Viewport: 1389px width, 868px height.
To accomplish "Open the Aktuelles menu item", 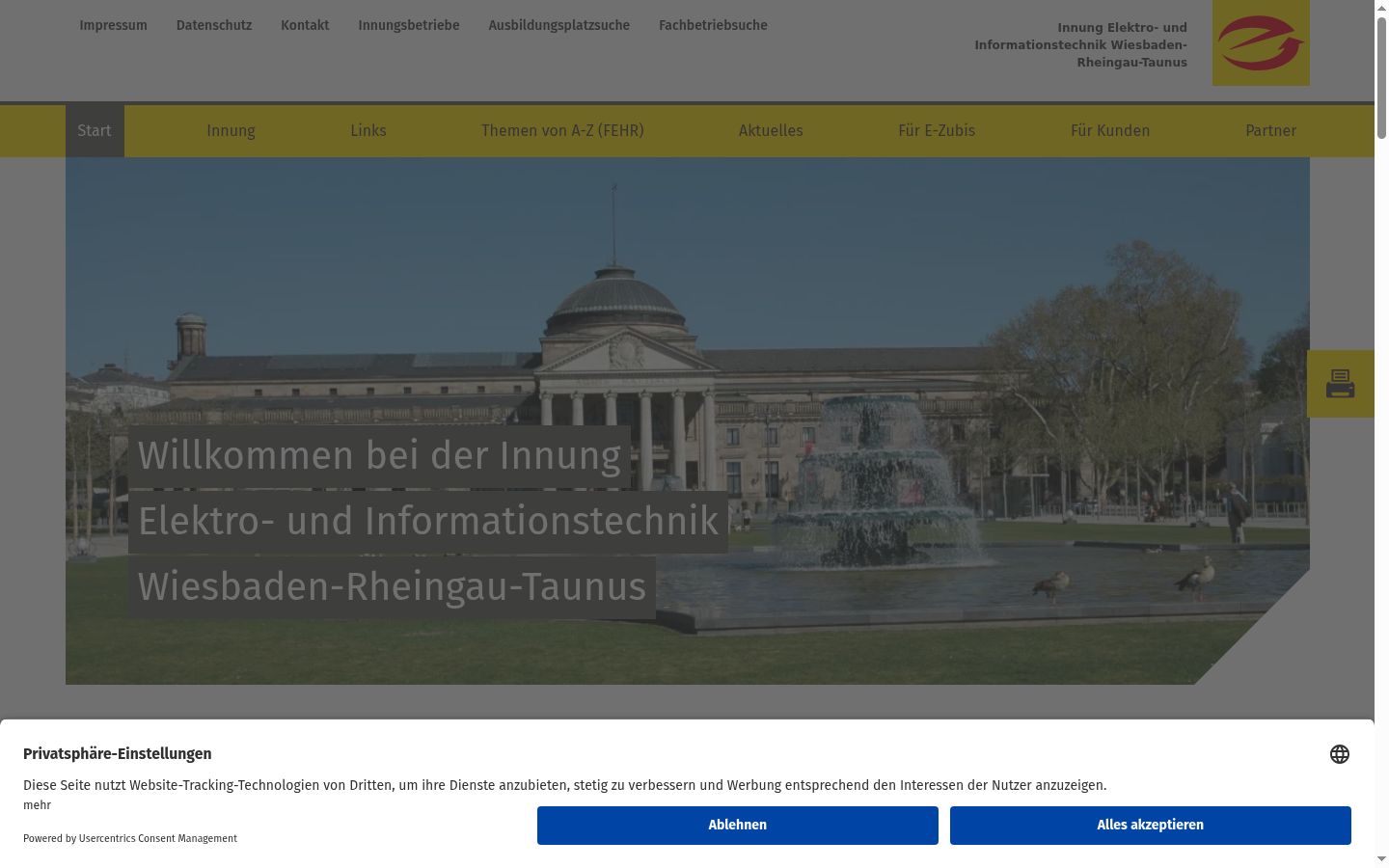I will (x=771, y=131).
